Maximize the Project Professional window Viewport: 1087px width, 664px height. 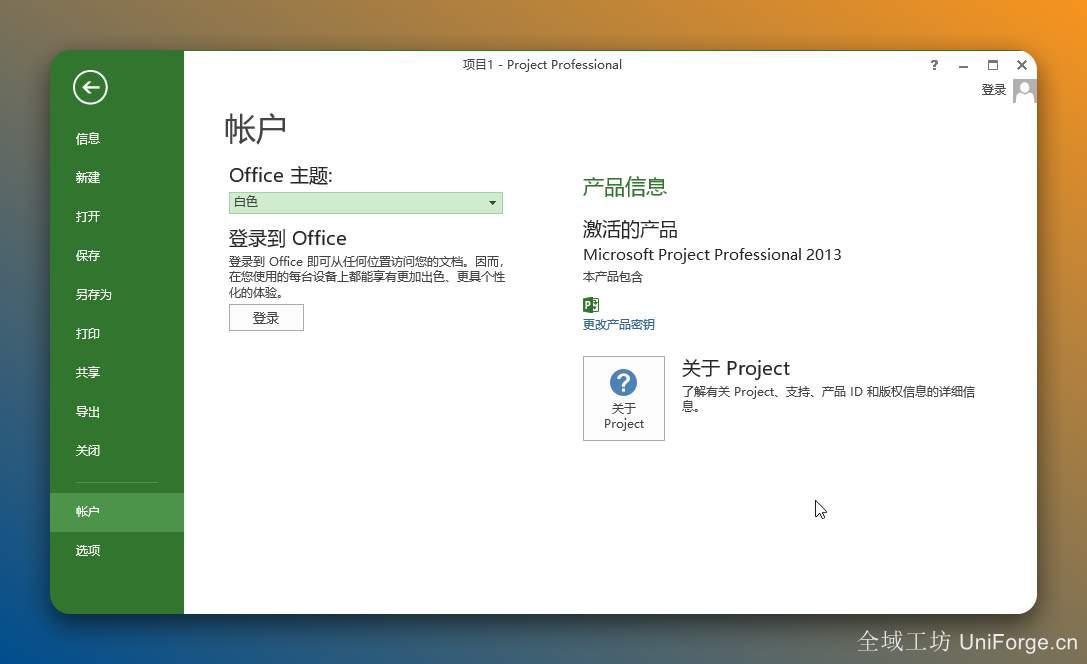(x=993, y=65)
